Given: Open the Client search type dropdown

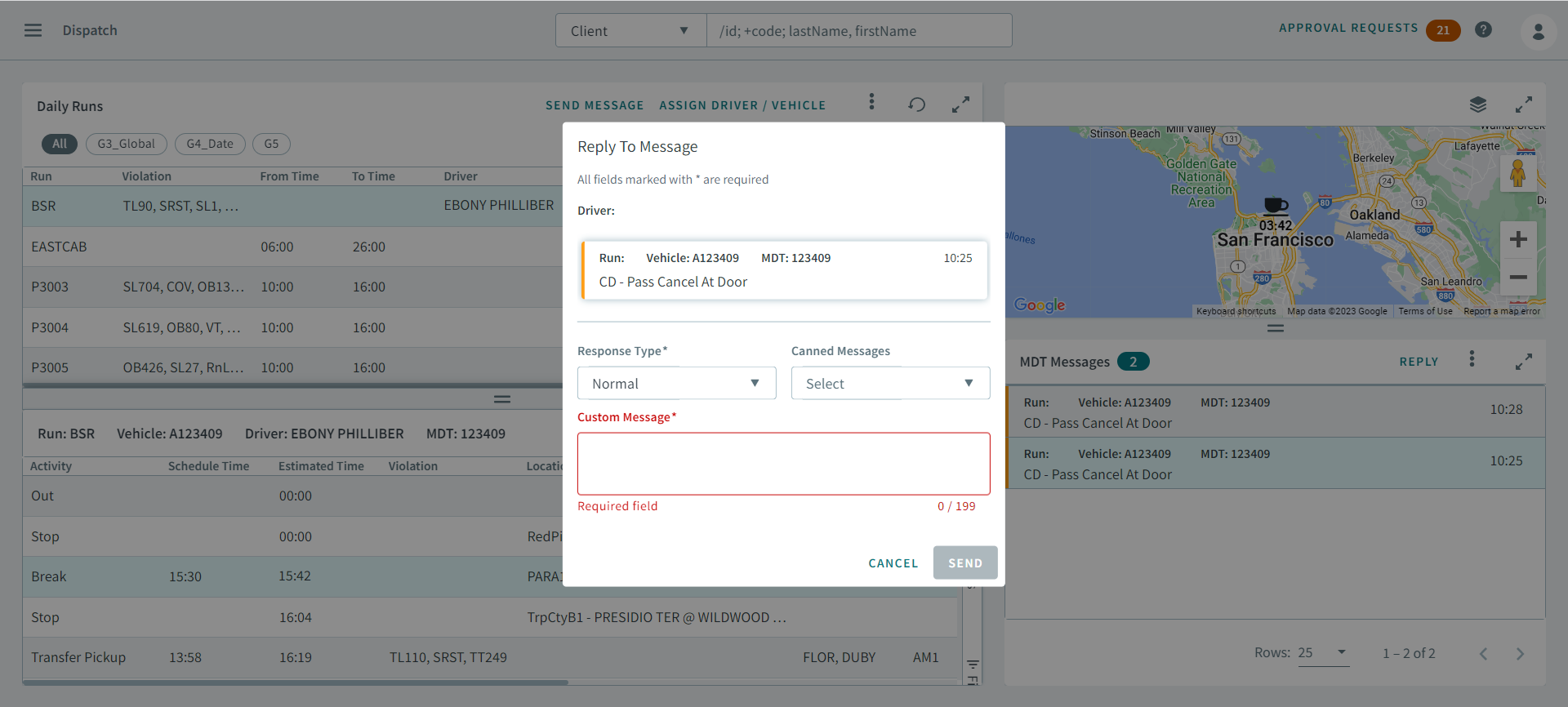Looking at the screenshot, I should [x=630, y=31].
